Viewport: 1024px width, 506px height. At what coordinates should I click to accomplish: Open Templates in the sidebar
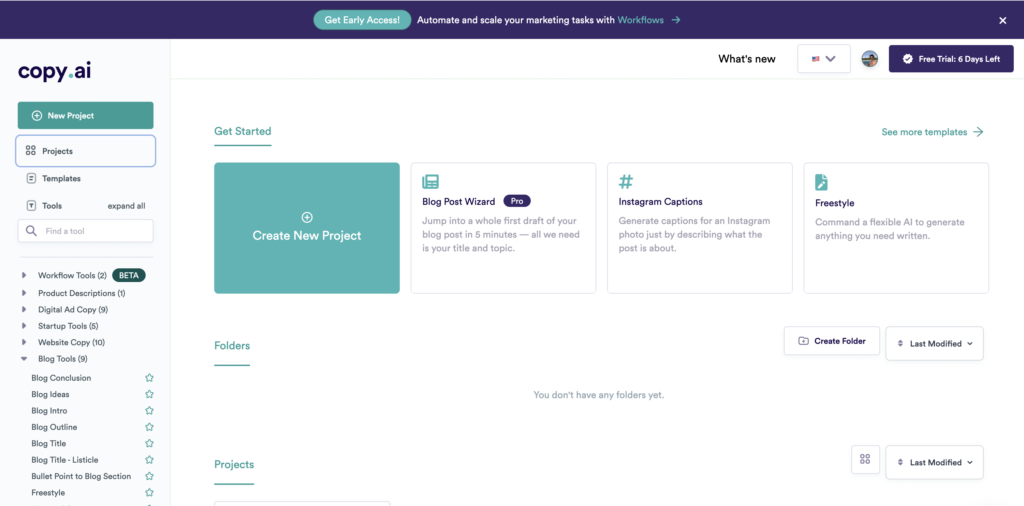[x=61, y=179]
